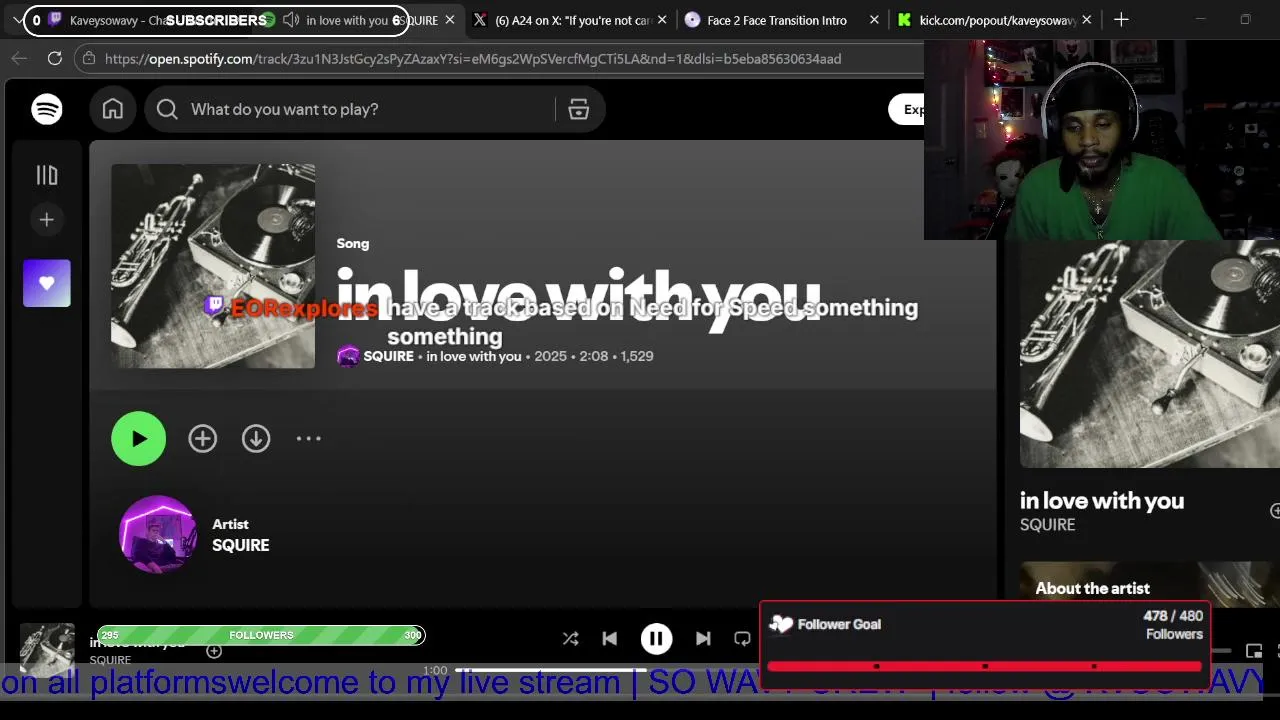This screenshot has height=720, width=1280.
Task: Click the Spotify logo
Action: click(47, 109)
